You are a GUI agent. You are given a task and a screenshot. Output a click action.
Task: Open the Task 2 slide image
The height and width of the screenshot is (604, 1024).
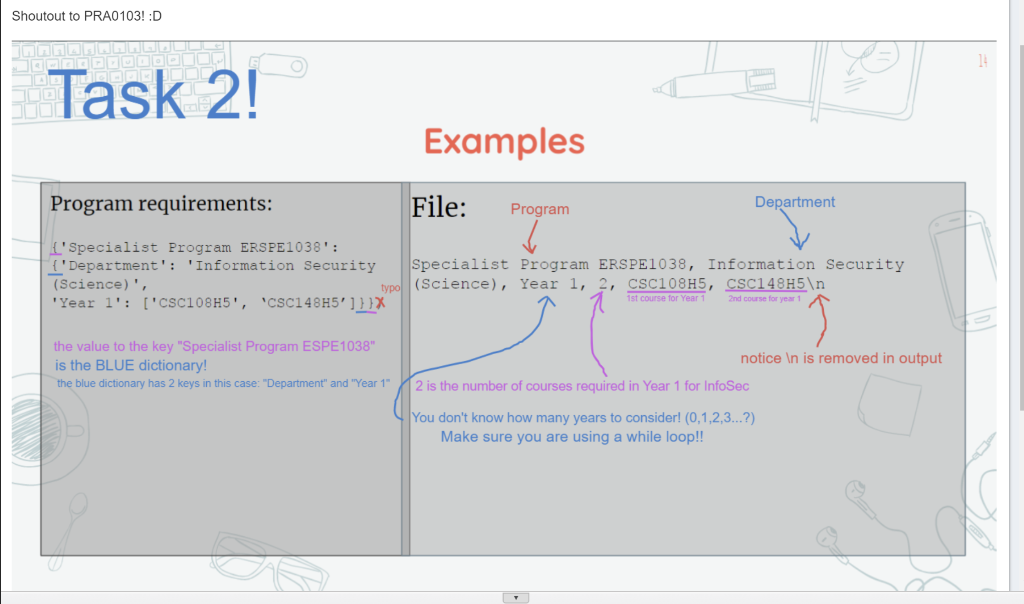[x=504, y=316]
